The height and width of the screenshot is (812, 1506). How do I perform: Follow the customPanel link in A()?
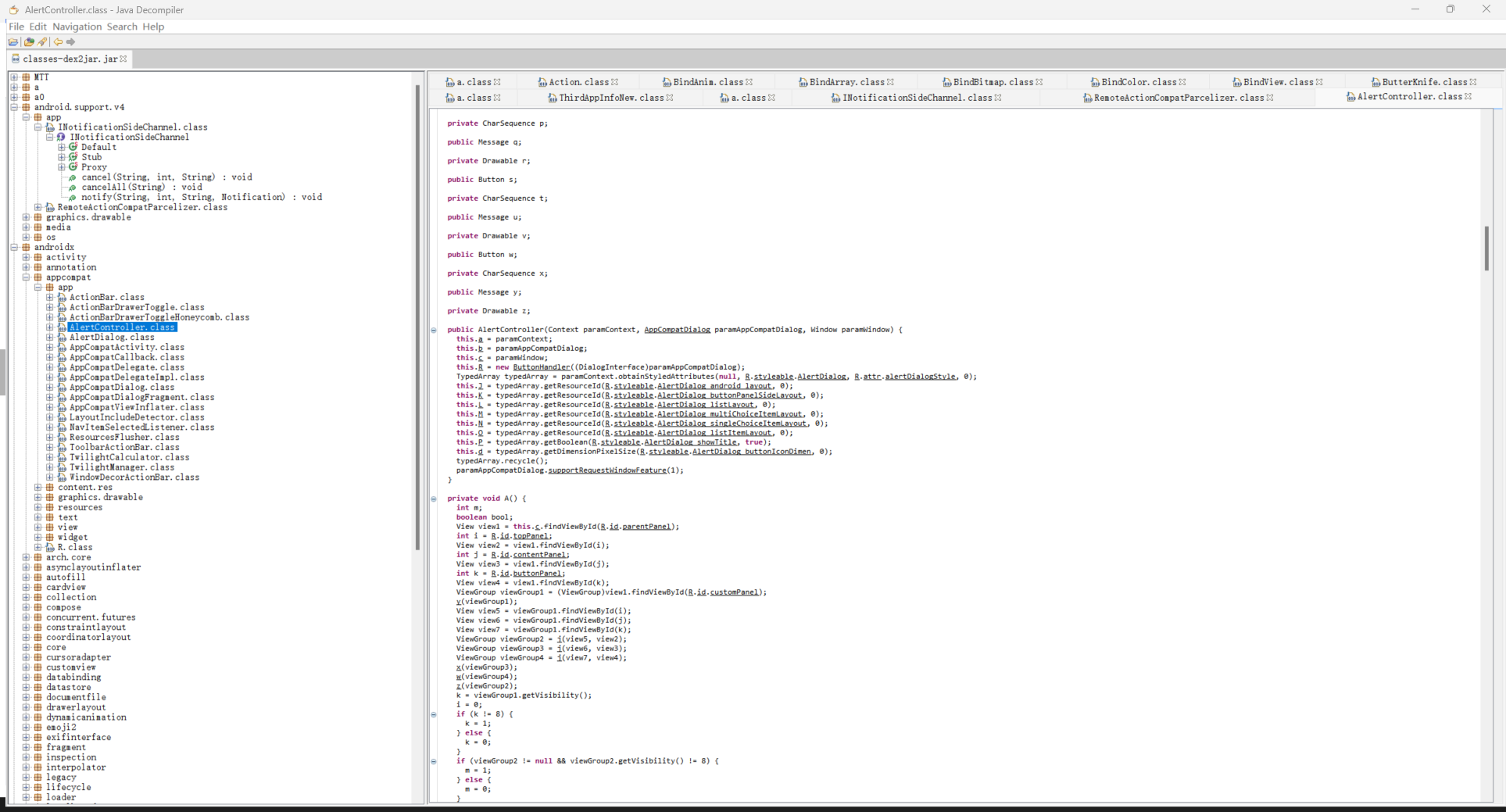click(x=734, y=592)
